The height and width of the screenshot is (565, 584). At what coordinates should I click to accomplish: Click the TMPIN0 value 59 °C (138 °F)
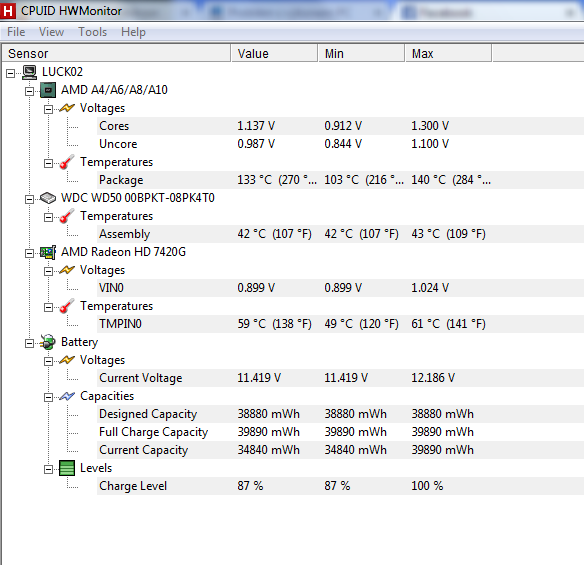pos(274,324)
